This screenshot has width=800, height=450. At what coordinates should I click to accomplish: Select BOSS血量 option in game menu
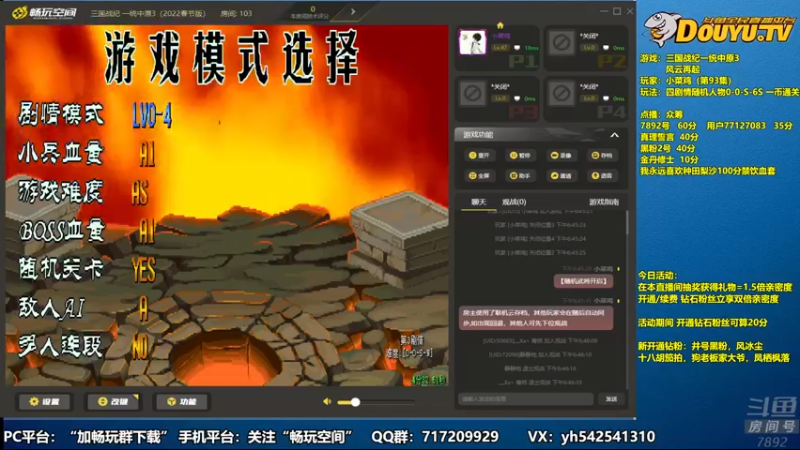(61, 231)
